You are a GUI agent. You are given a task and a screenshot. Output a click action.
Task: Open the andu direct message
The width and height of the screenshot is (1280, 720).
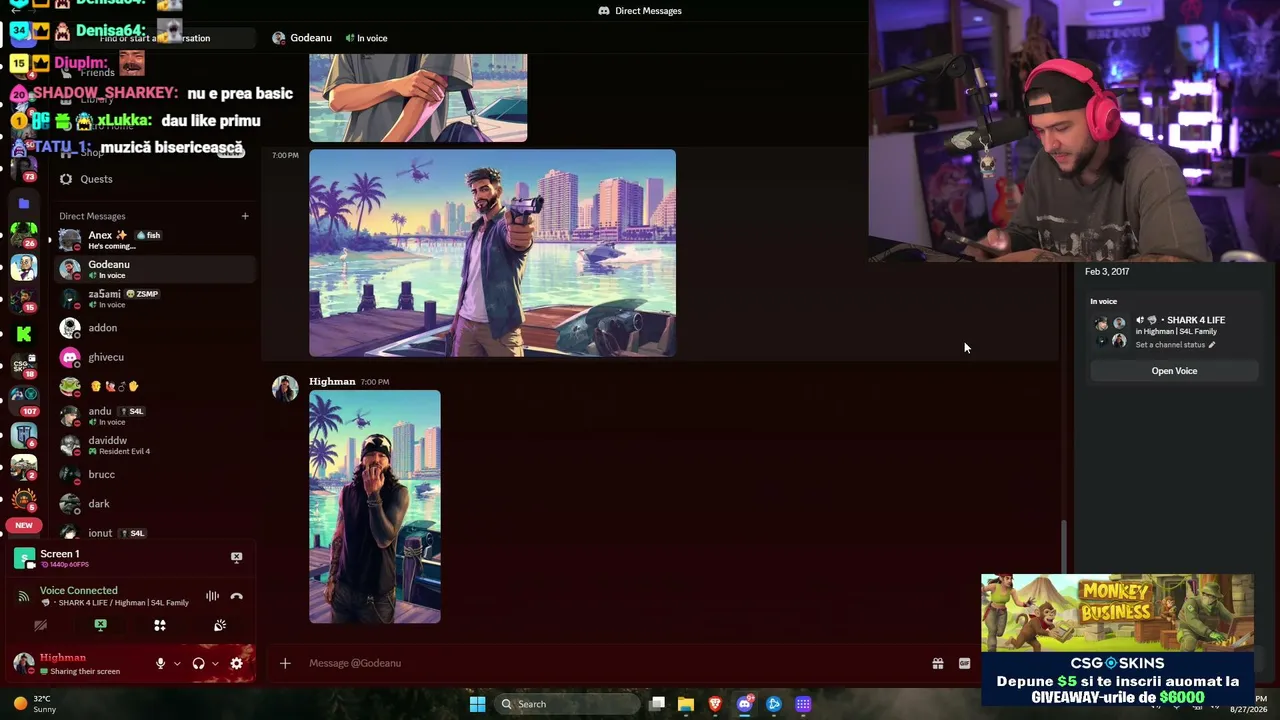(x=155, y=416)
